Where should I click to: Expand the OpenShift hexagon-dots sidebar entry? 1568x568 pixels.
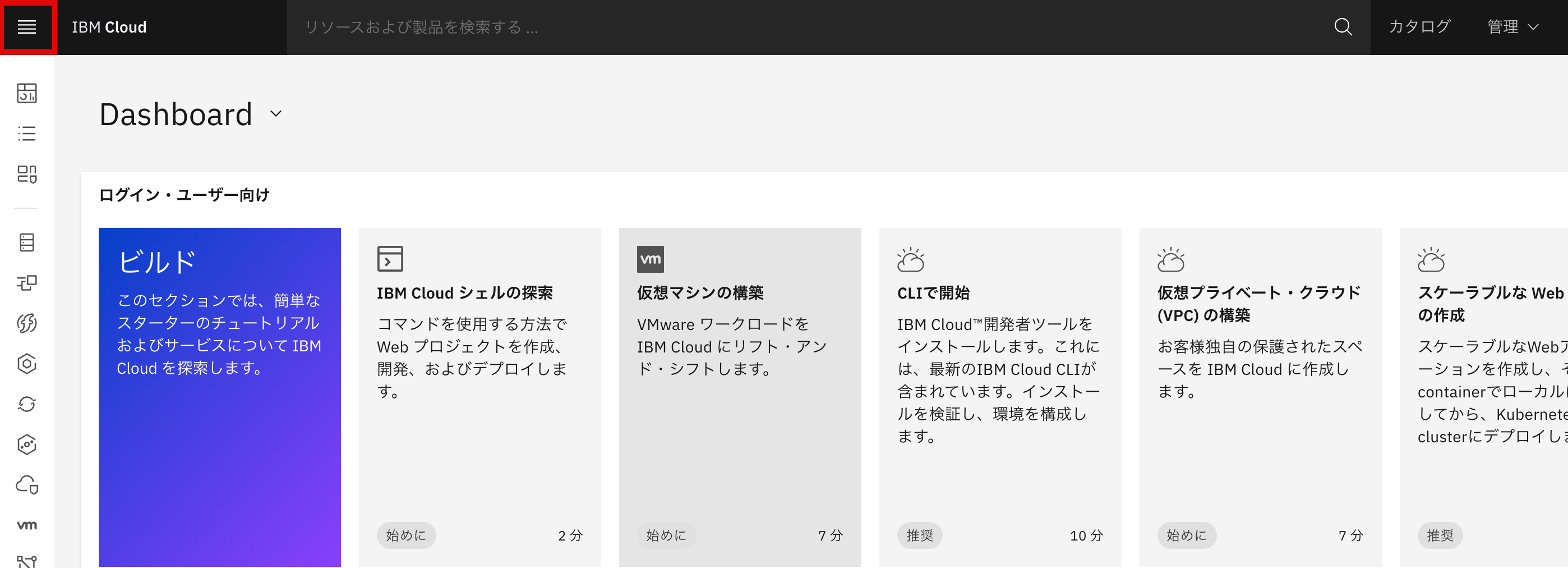point(27,445)
